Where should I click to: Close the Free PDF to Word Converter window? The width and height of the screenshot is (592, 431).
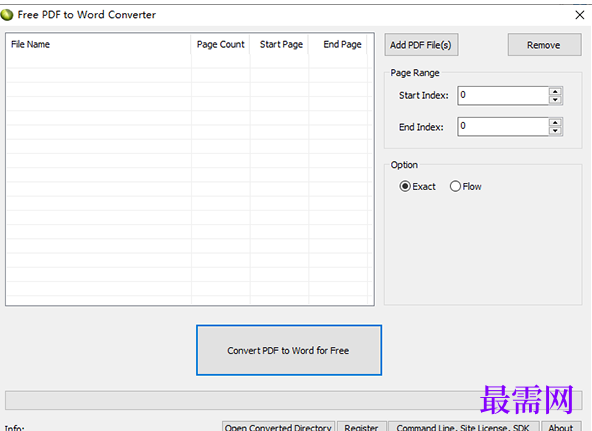pos(580,15)
